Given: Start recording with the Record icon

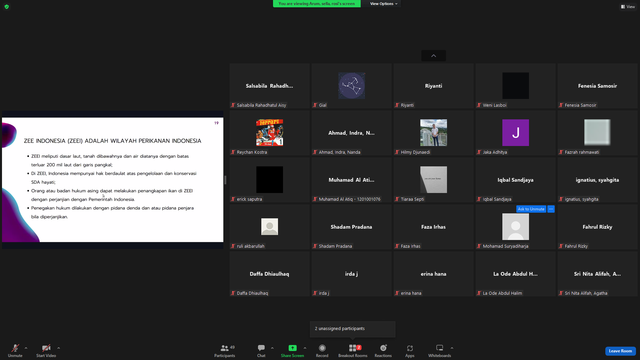Looking at the screenshot, I should 322,348.
